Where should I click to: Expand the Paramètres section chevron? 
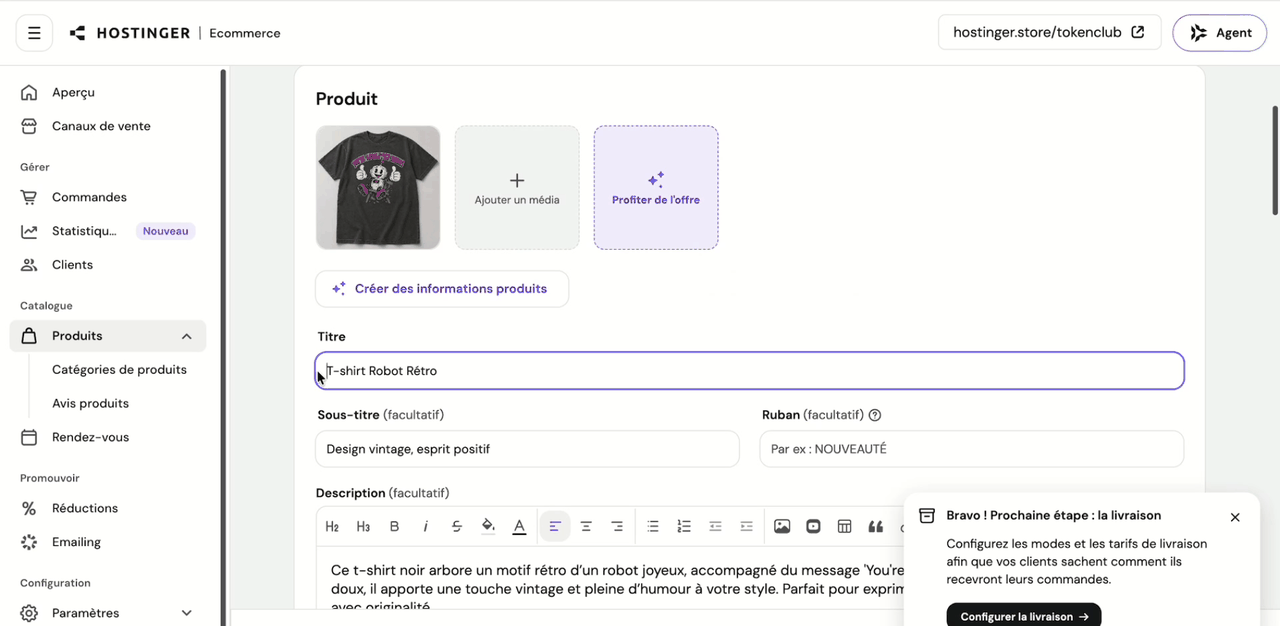click(x=187, y=613)
